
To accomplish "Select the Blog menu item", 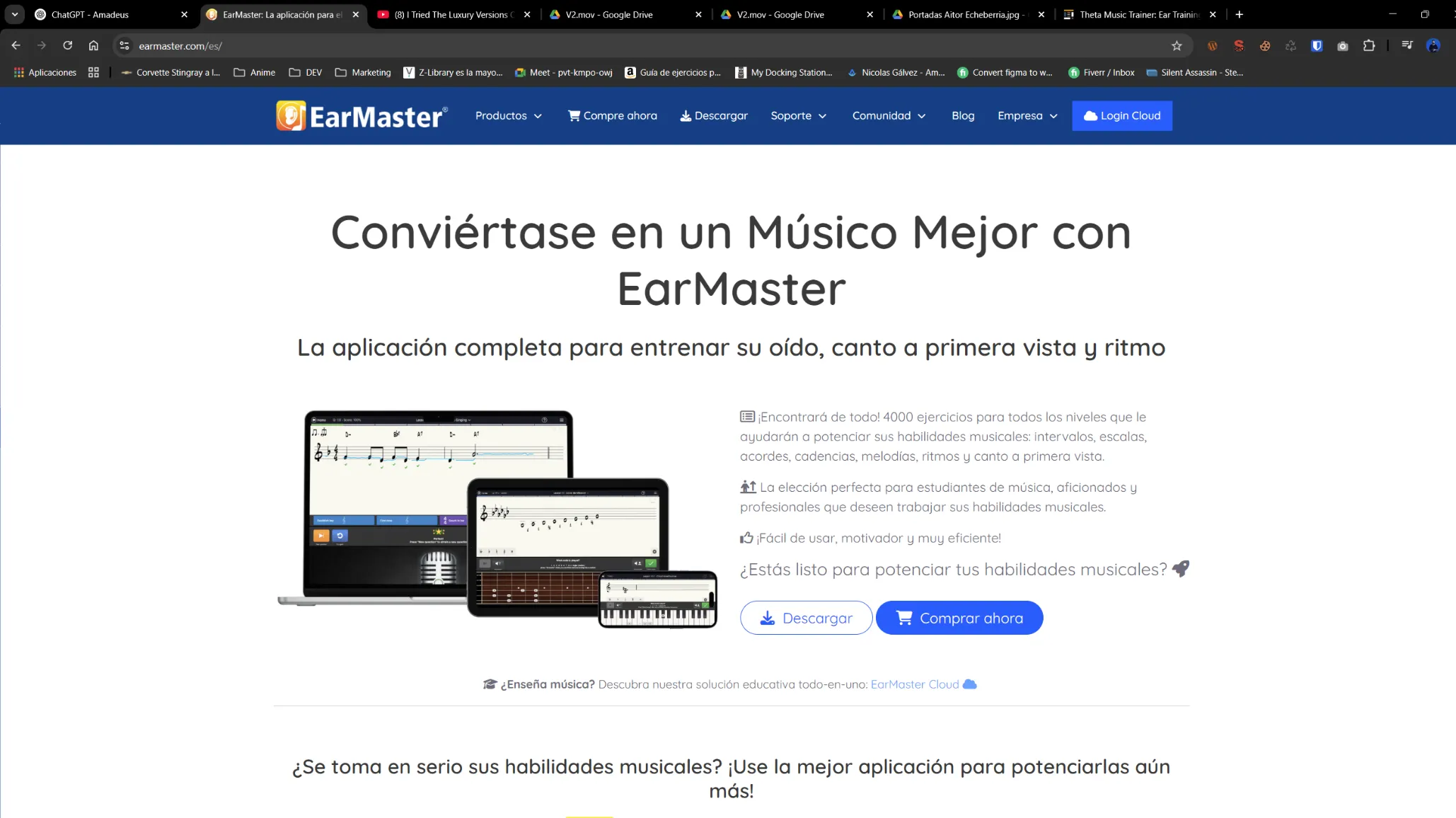I will point(962,115).
